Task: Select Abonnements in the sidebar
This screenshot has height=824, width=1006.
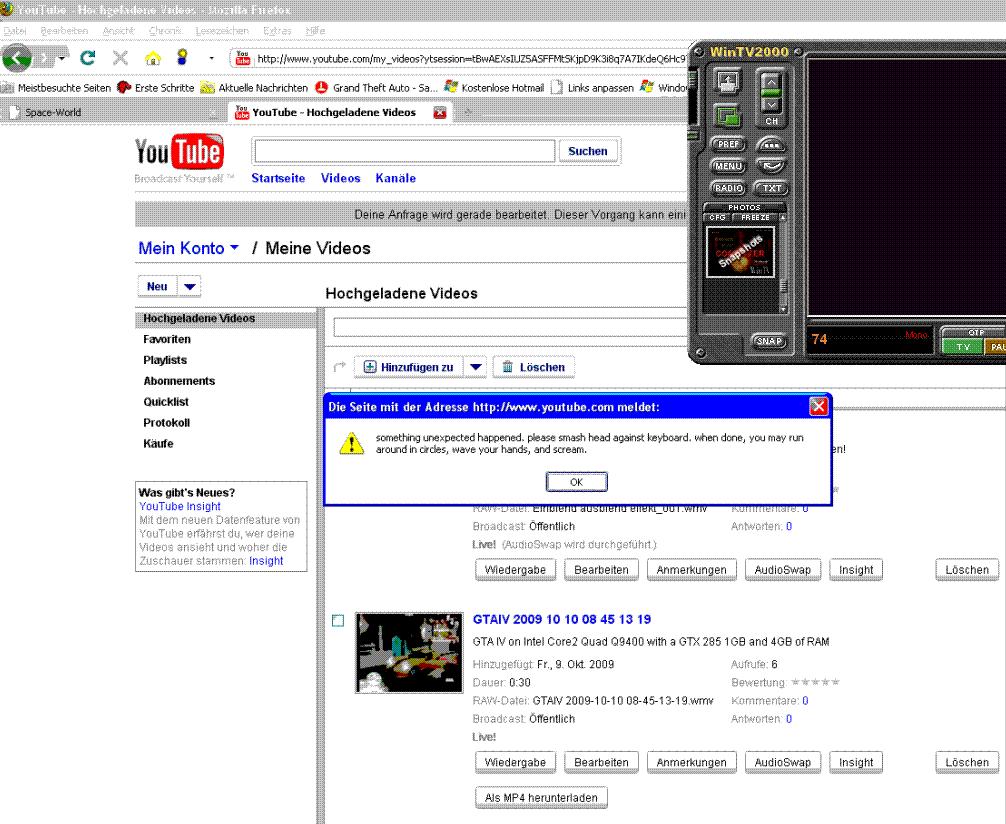Action: click(179, 381)
